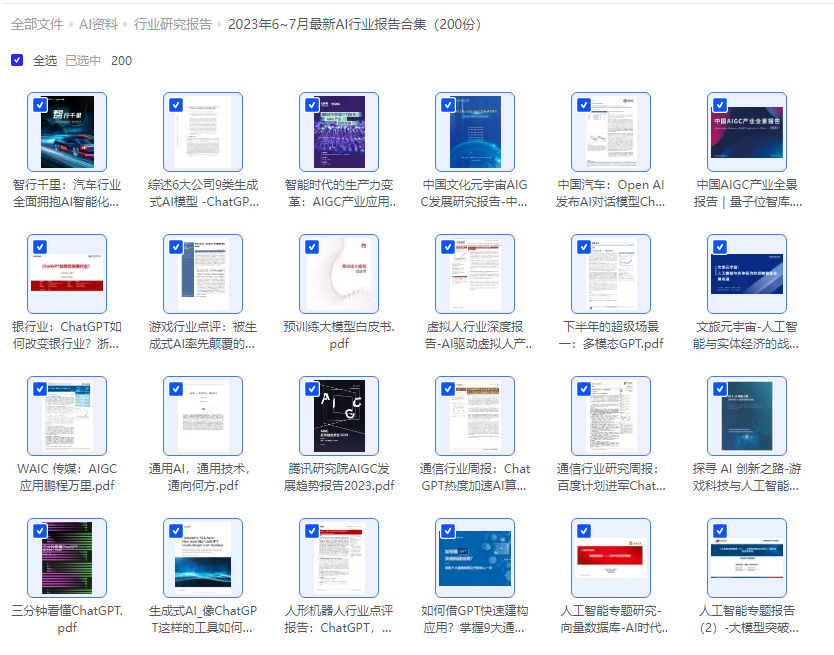
Task: Uncheck the 中国AIGC产业全景报告 file checkbox
Action: (720, 105)
